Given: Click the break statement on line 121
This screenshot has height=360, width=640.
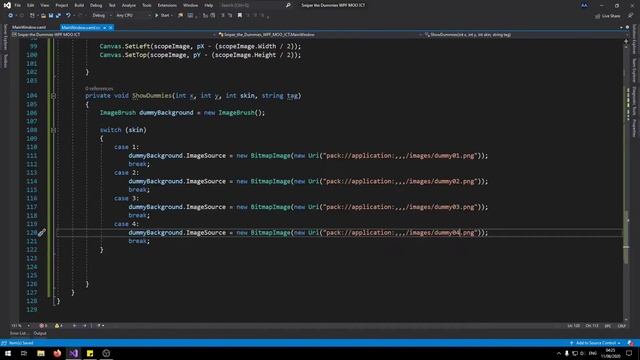Looking at the screenshot, I should [139, 241].
